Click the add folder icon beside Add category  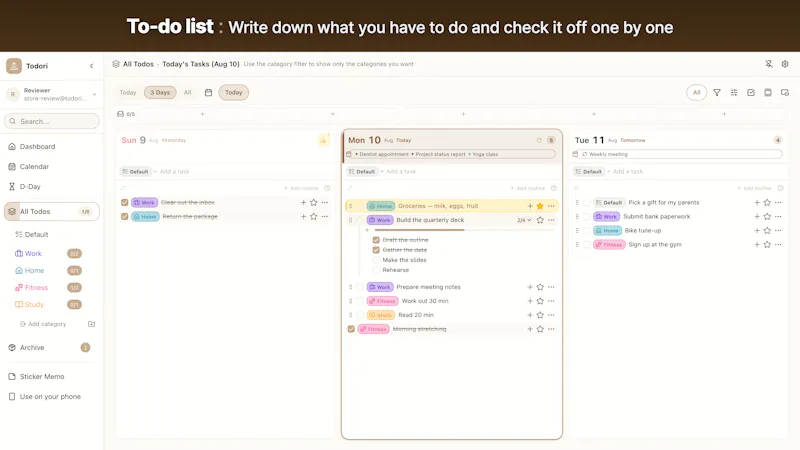(x=91, y=324)
